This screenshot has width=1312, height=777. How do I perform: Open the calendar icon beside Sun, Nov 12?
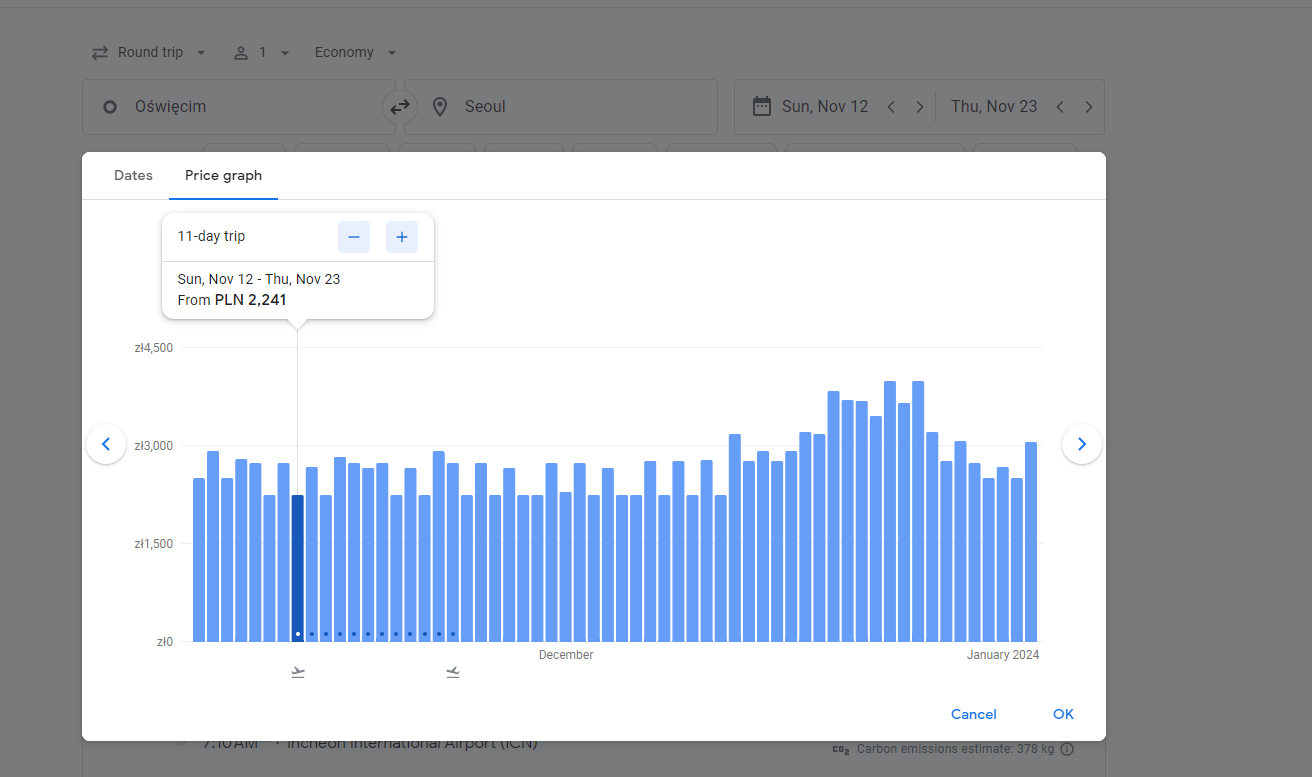pyautogui.click(x=762, y=106)
